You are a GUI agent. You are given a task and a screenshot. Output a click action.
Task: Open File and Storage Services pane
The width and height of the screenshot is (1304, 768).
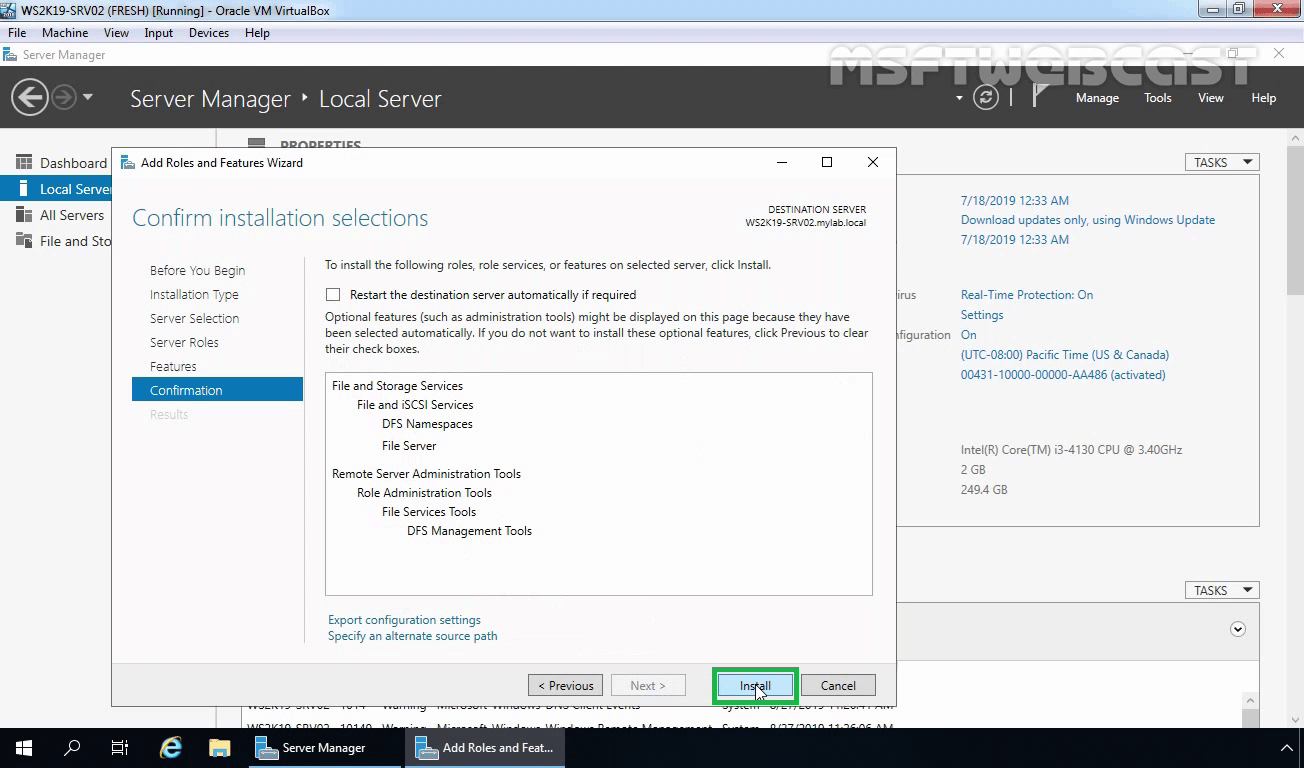click(62, 240)
